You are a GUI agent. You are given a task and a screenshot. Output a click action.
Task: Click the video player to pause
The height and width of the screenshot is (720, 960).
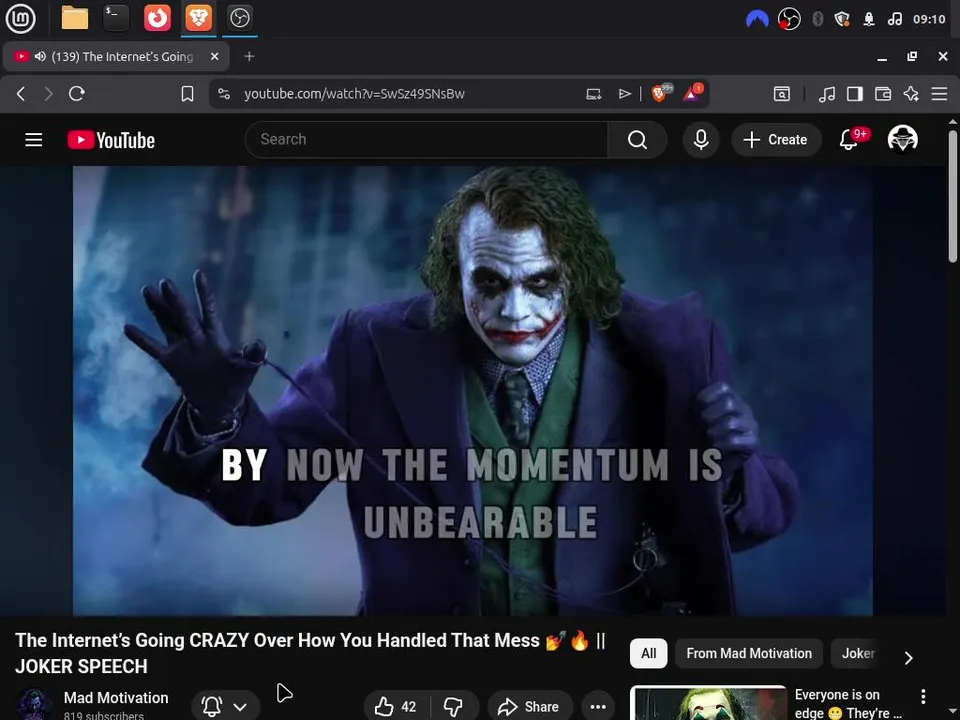pyautogui.click(x=473, y=391)
